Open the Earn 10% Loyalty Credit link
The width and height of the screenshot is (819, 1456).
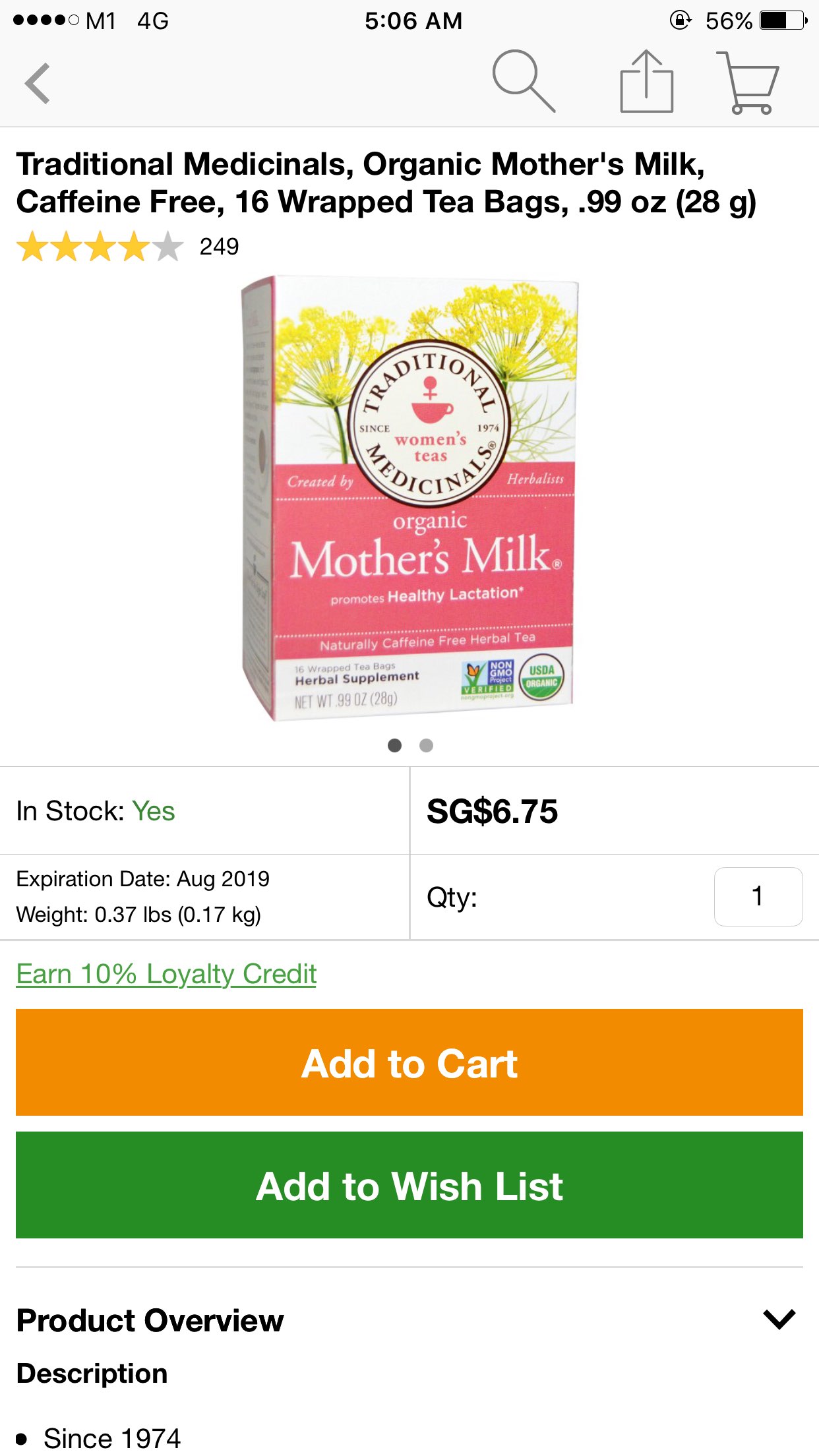[x=166, y=974]
